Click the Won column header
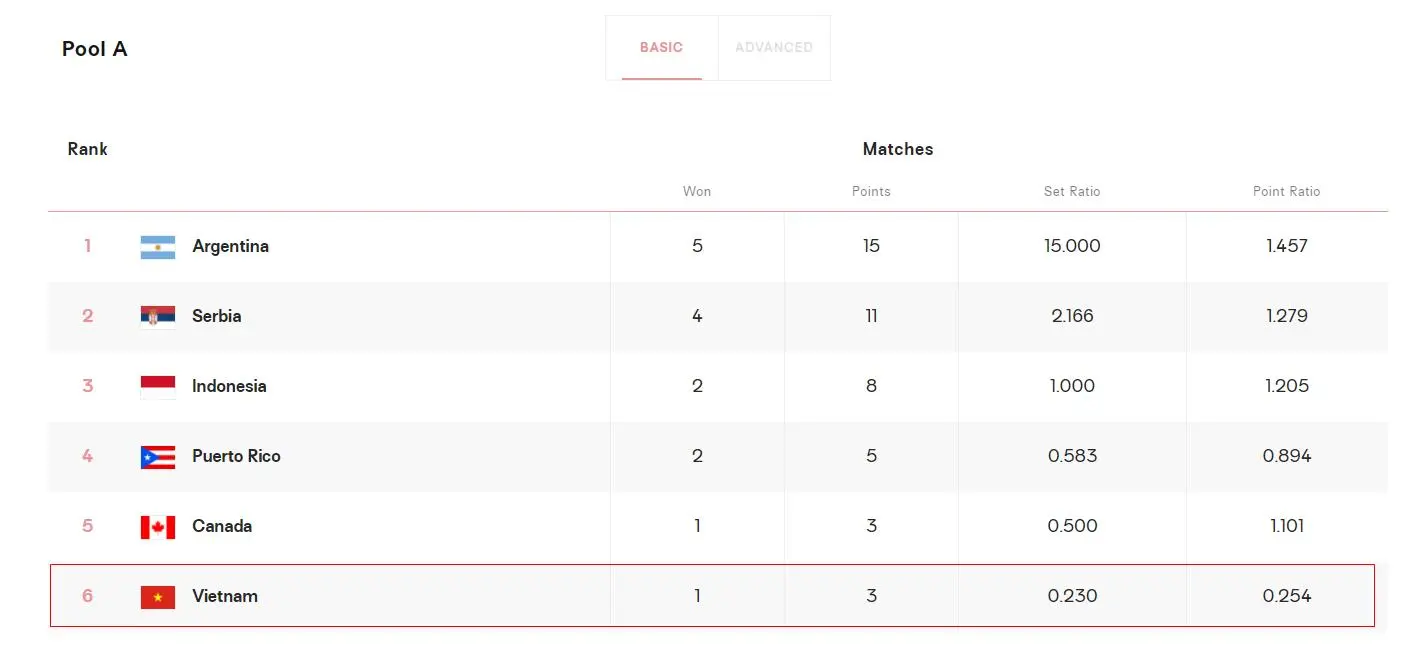This screenshot has height=657, width=1409. pyautogui.click(x=697, y=191)
